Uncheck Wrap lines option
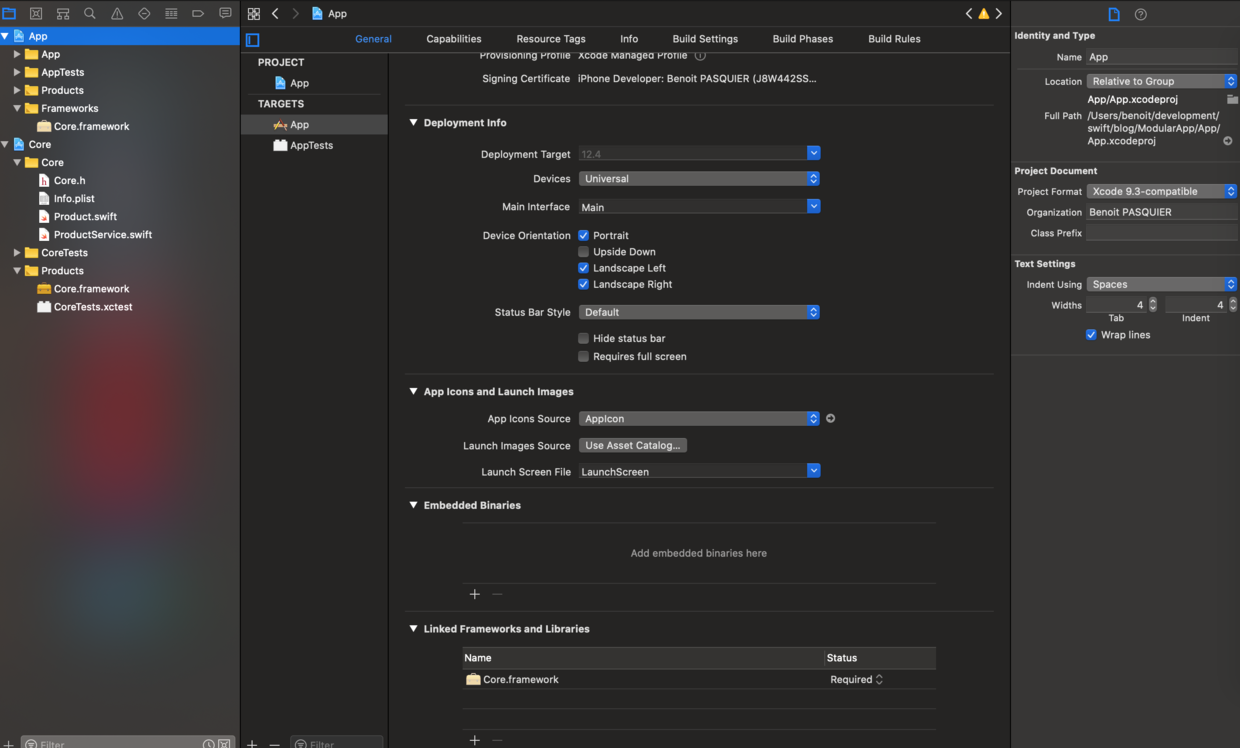This screenshot has height=748, width=1240. pyautogui.click(x=1091, y=335)
